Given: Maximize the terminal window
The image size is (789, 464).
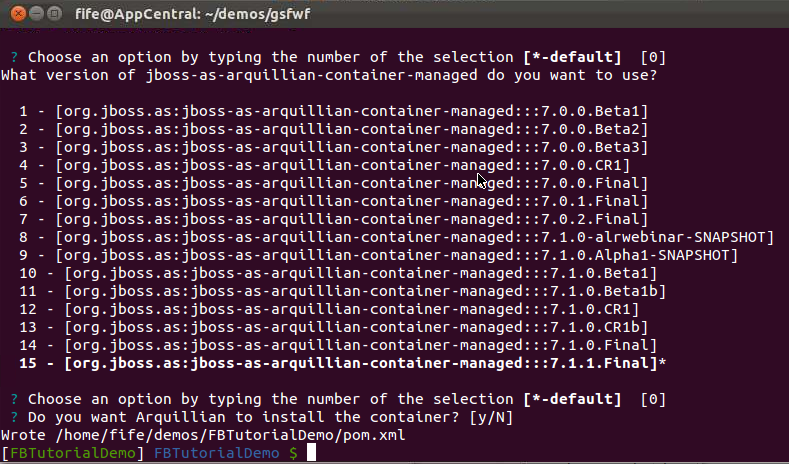Looking at the screenshot, I should click(x=54, y=14).
